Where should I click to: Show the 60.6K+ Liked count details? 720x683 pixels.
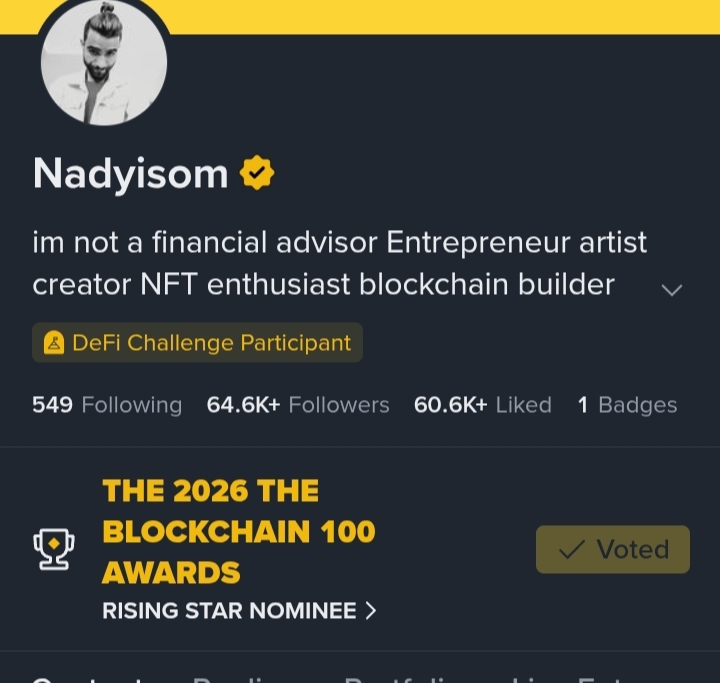(483, 405)
